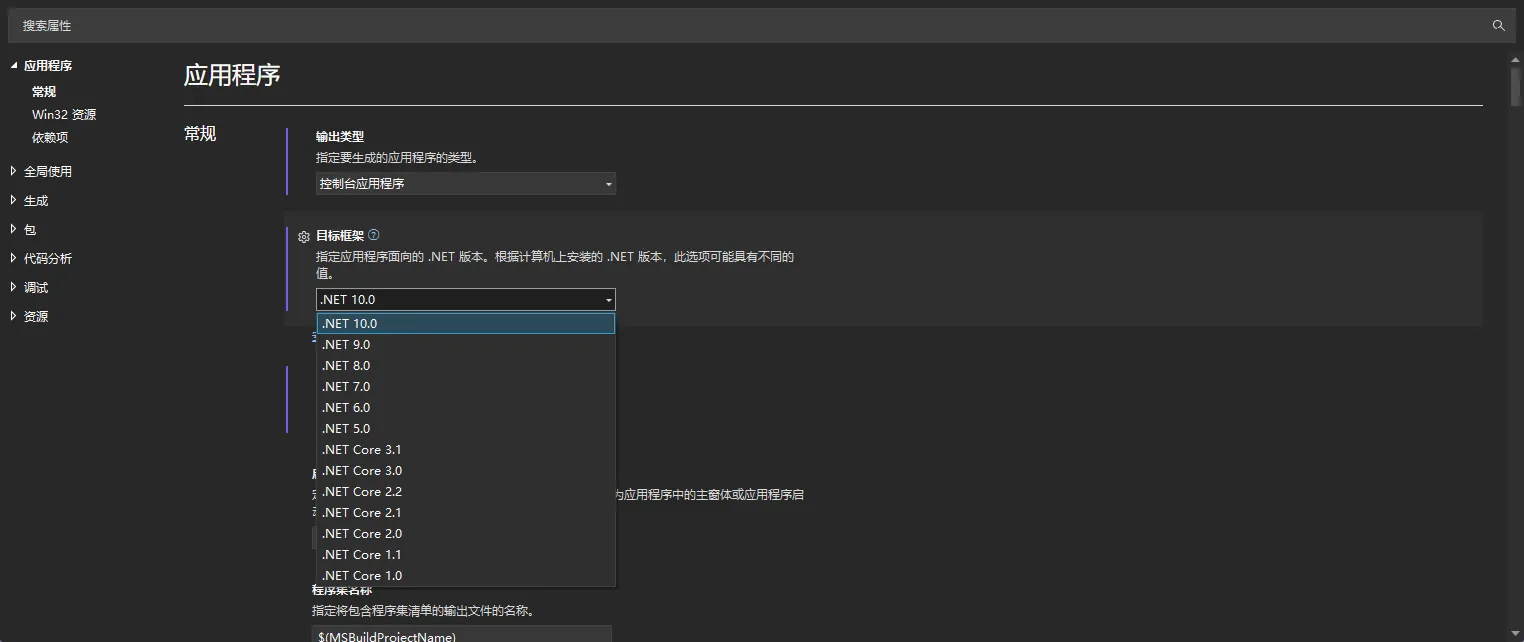The width and height of the screenshot is (1524, 642).
Task: Click the scrollbar up arrow
Action: pyautogui.click(x=1516, y=59)
